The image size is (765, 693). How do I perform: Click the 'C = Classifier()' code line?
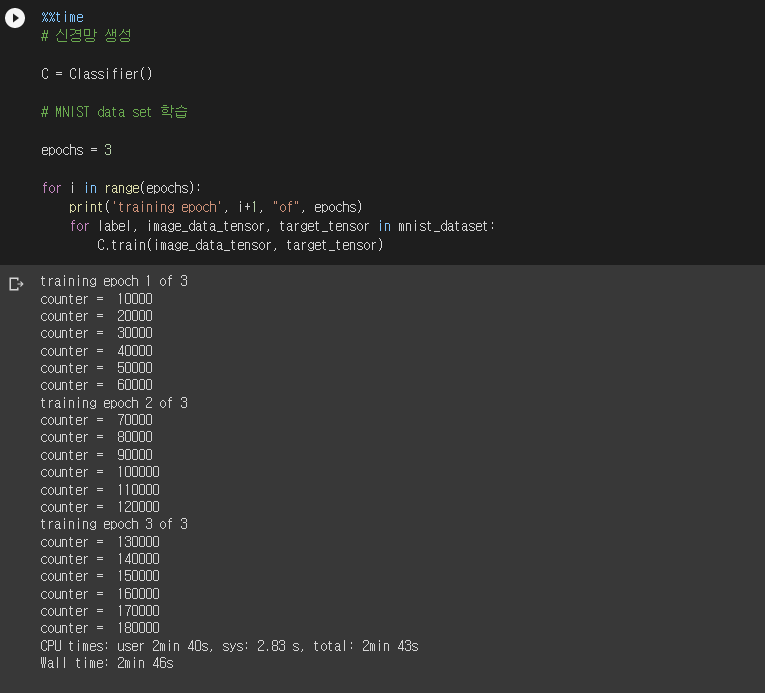pos(97,74)
